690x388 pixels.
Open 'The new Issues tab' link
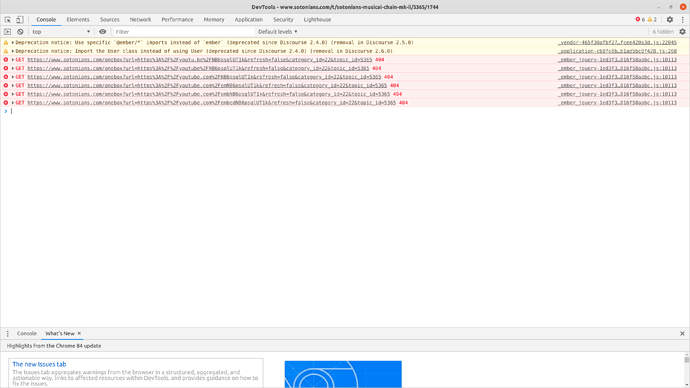[x=39, y=364]
